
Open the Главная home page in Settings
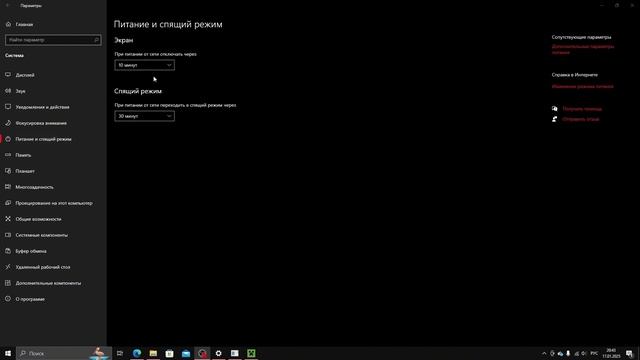(24, 24)
